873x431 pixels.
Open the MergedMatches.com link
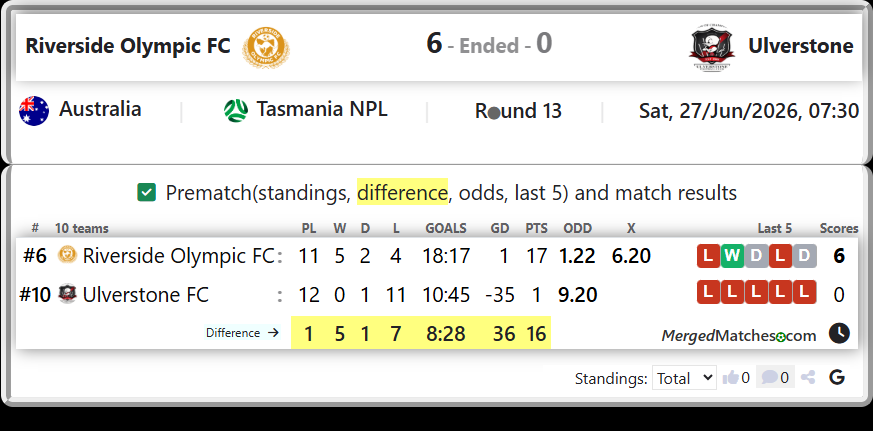pos(739,336)
